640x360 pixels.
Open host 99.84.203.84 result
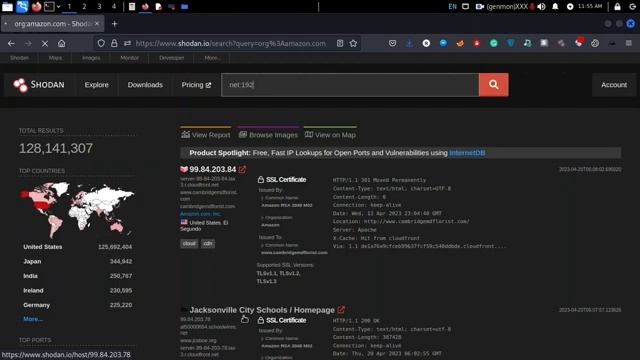213,169
